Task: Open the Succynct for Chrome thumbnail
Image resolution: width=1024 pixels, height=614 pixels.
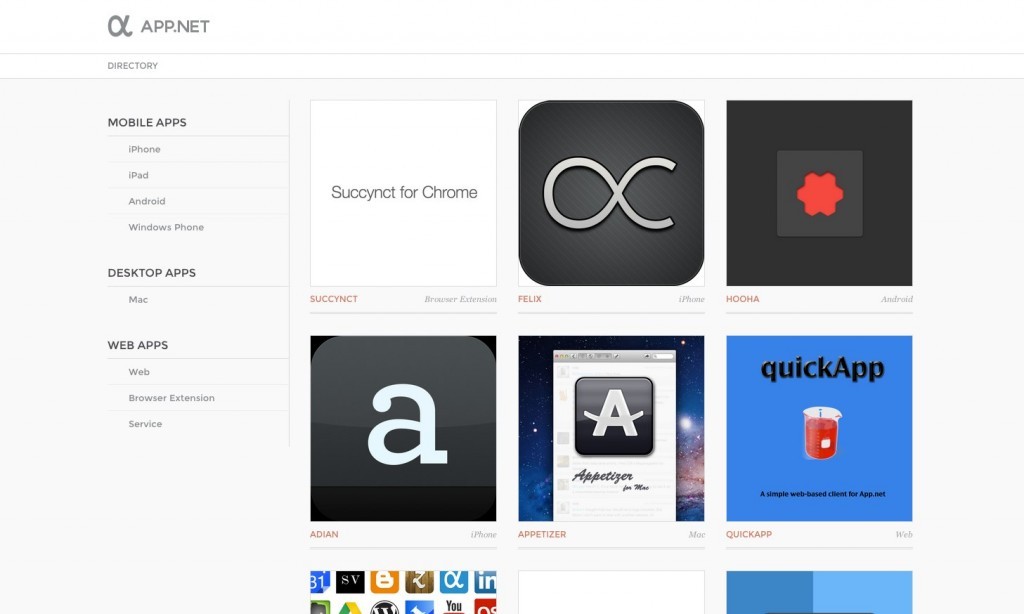Action: [403, 193]
